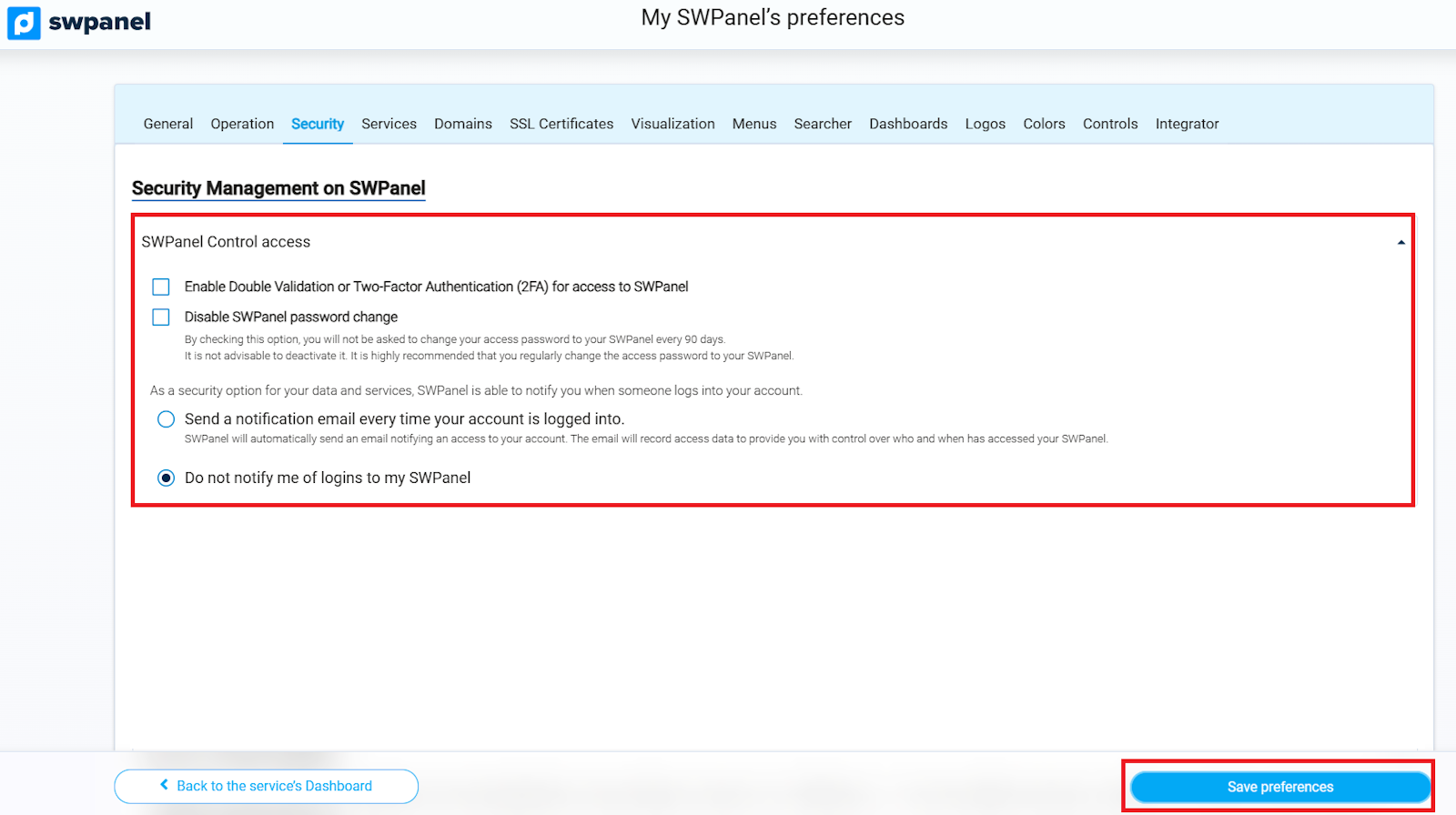
Task: Collapse the SWPanel Control access section
Action: [x=1400, y=242]
